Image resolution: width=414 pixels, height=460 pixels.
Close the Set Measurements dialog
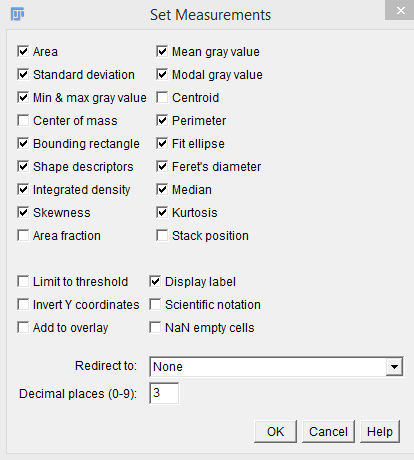point(400,11)
